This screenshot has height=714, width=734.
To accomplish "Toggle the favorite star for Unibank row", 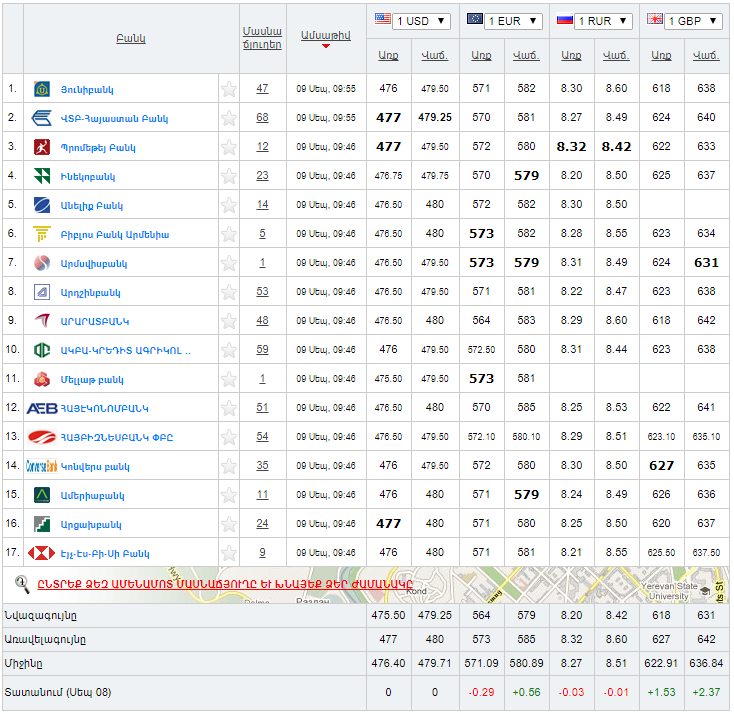I will click(x=229, y=89).
